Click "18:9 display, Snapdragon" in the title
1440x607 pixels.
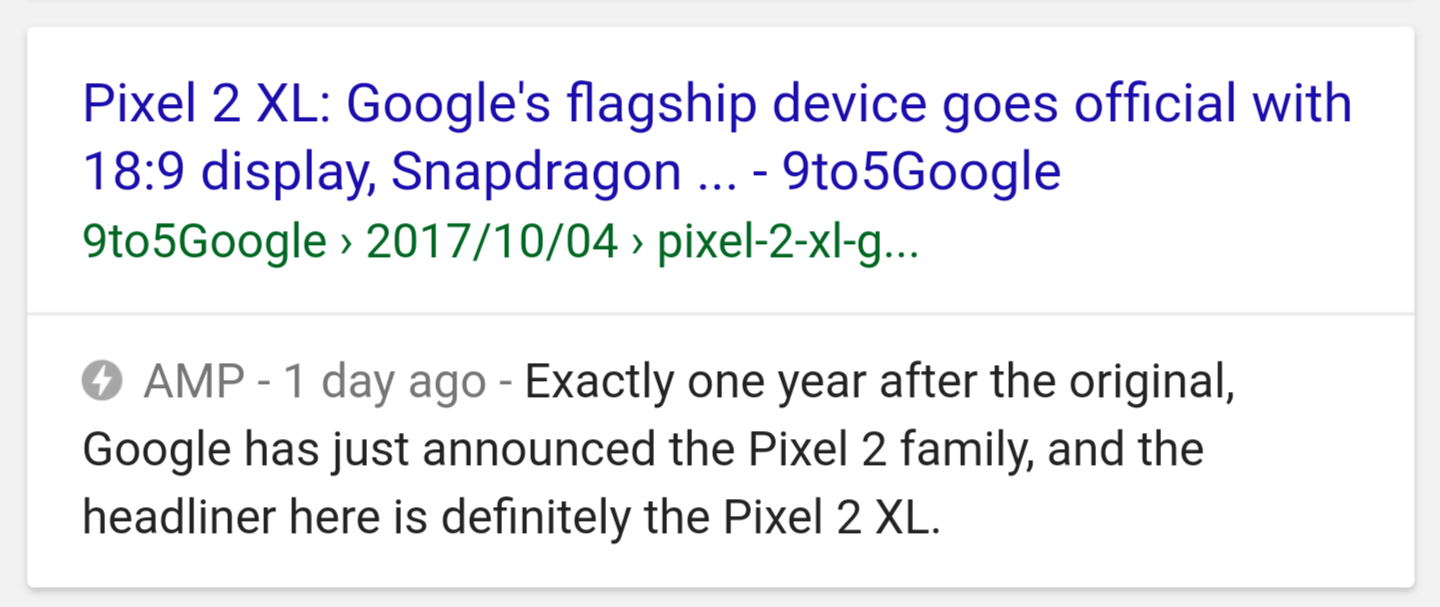click(x=382, y=172)
